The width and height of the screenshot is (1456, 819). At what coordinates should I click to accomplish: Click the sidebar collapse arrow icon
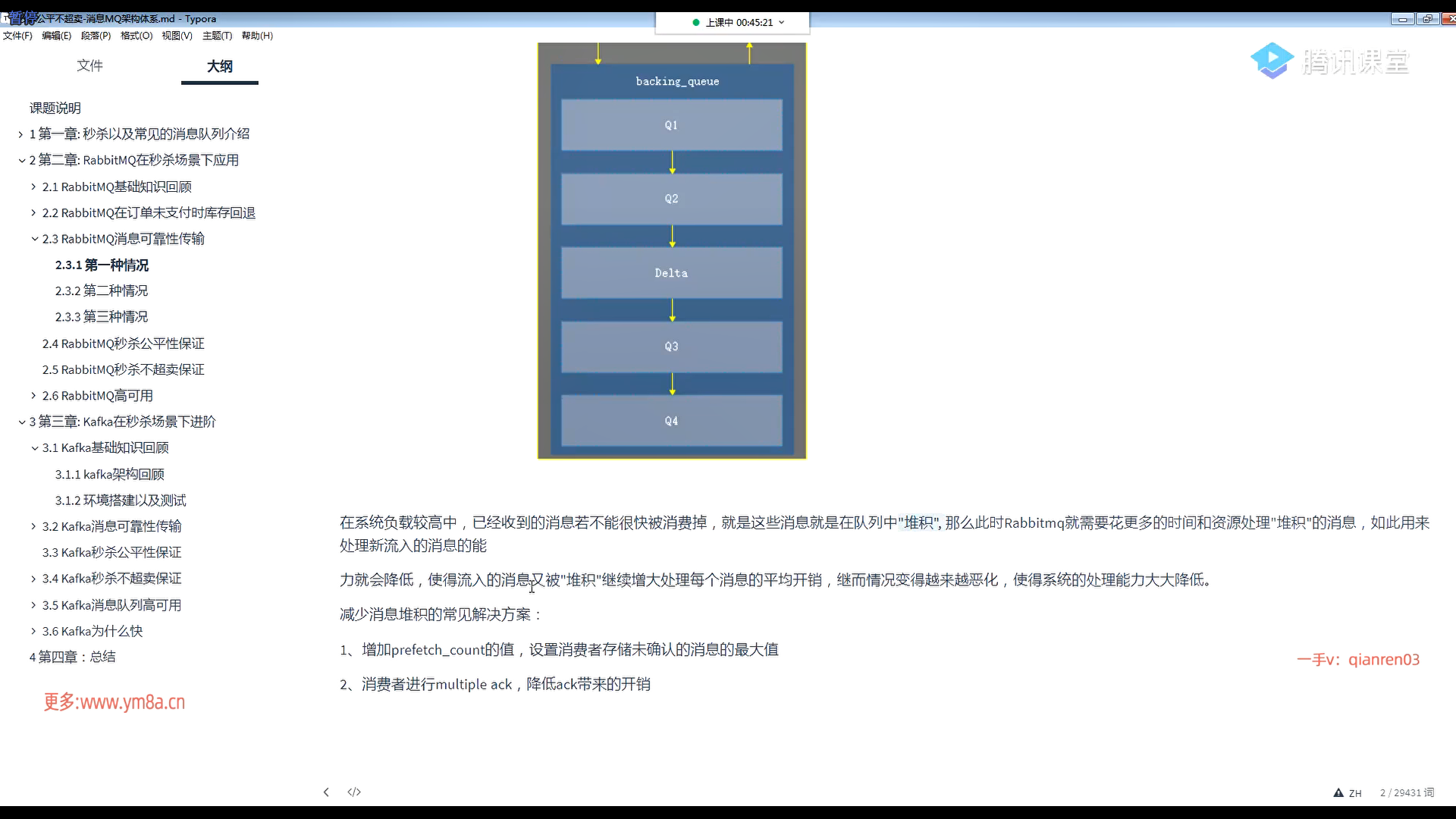coord(326,792)
